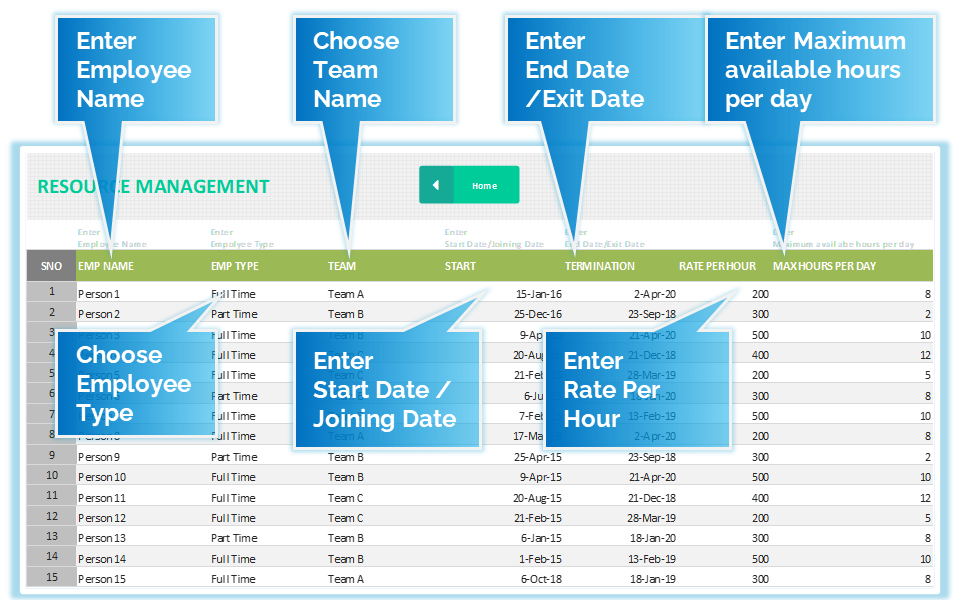Open the Full Time type for Person 1
Screen dimensions: 960x600
(x=233, y=294)
